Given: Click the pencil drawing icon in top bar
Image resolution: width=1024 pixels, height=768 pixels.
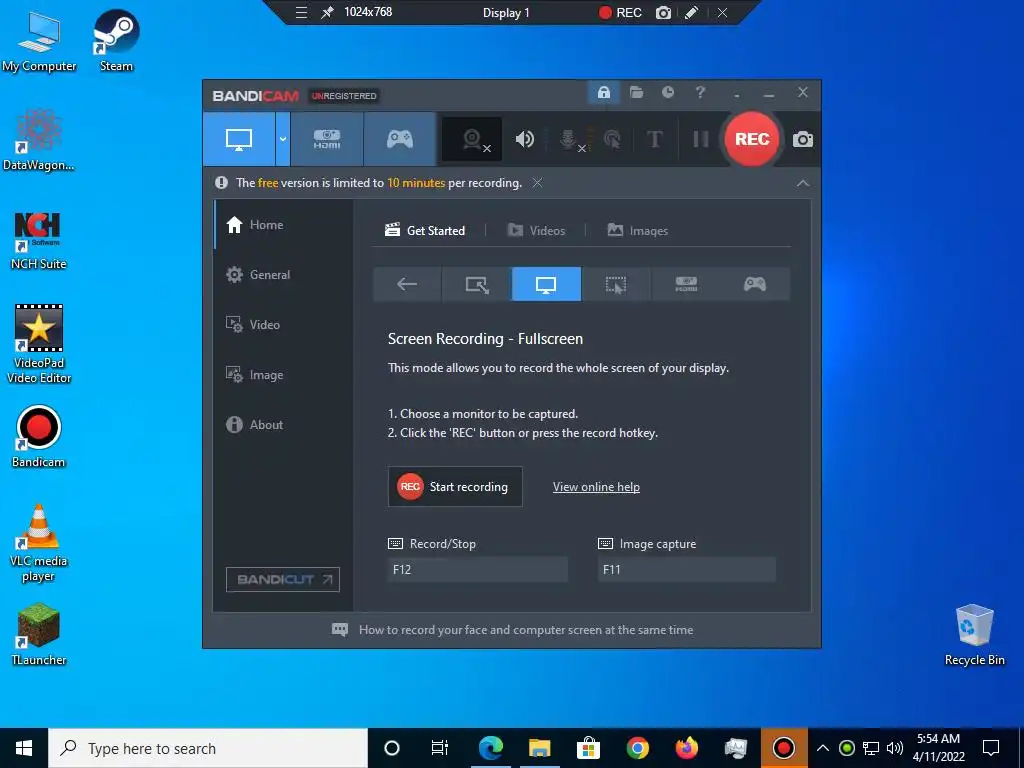Looking at the screenshot, I should click(692, 12).
